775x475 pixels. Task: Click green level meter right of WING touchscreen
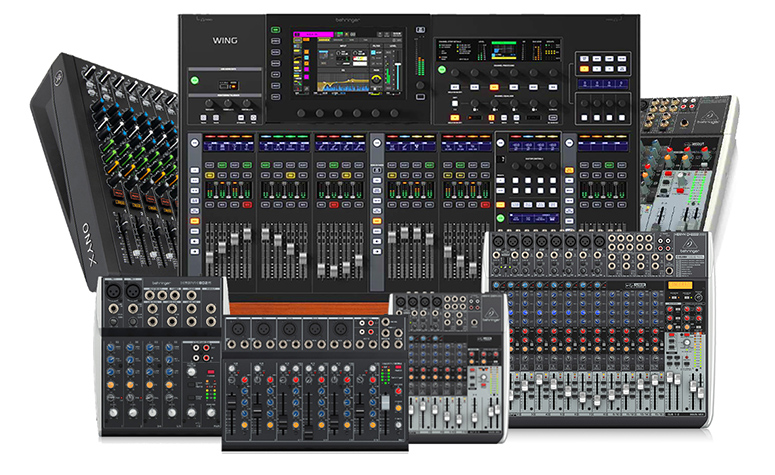(421, 67)
